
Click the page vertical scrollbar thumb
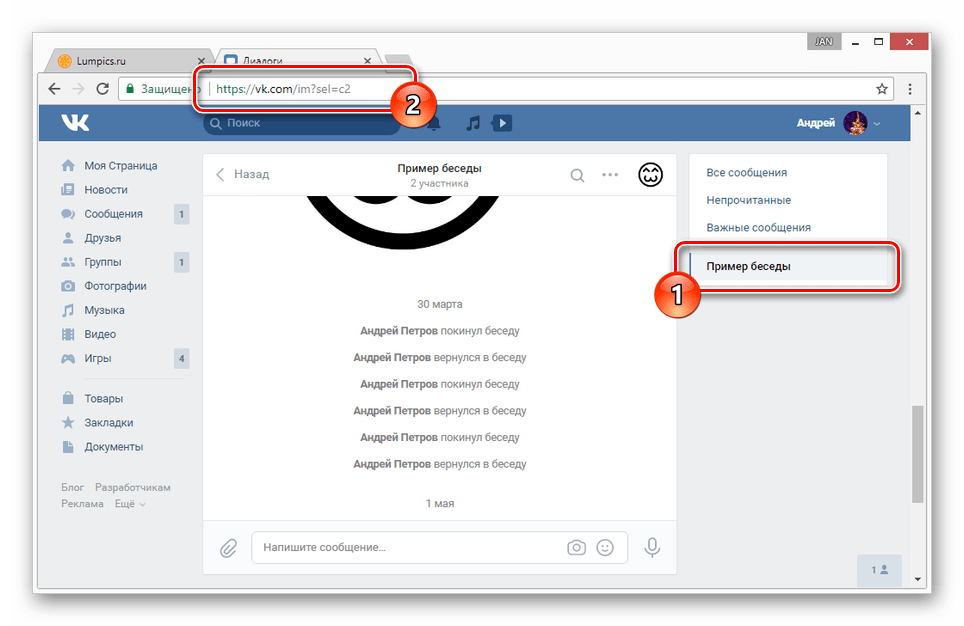point(918,455)
